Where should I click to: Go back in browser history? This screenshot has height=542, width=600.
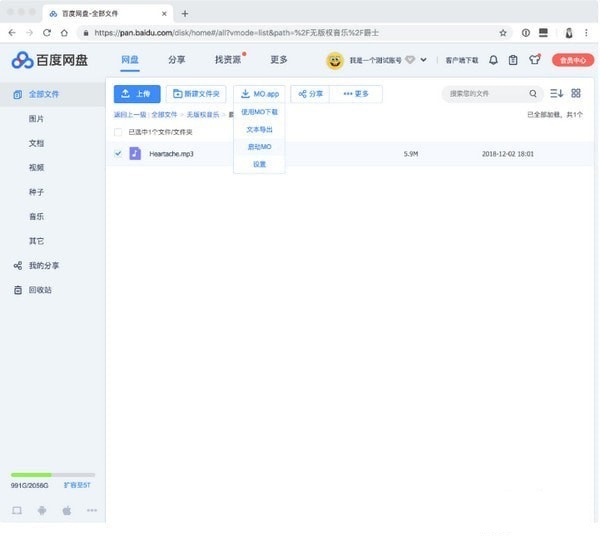coord(12,33)
